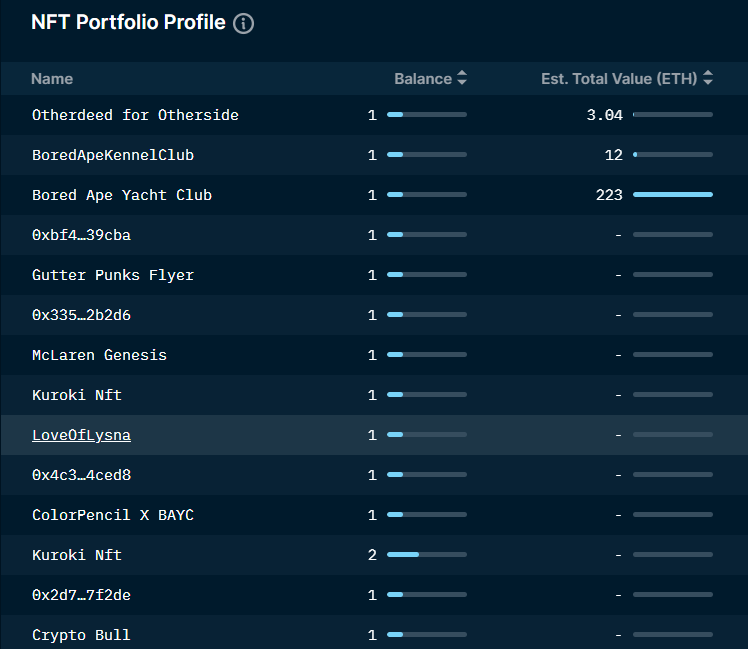Click the 223 ETH value of Bored Ape Yacht Club

pos(609,195)
